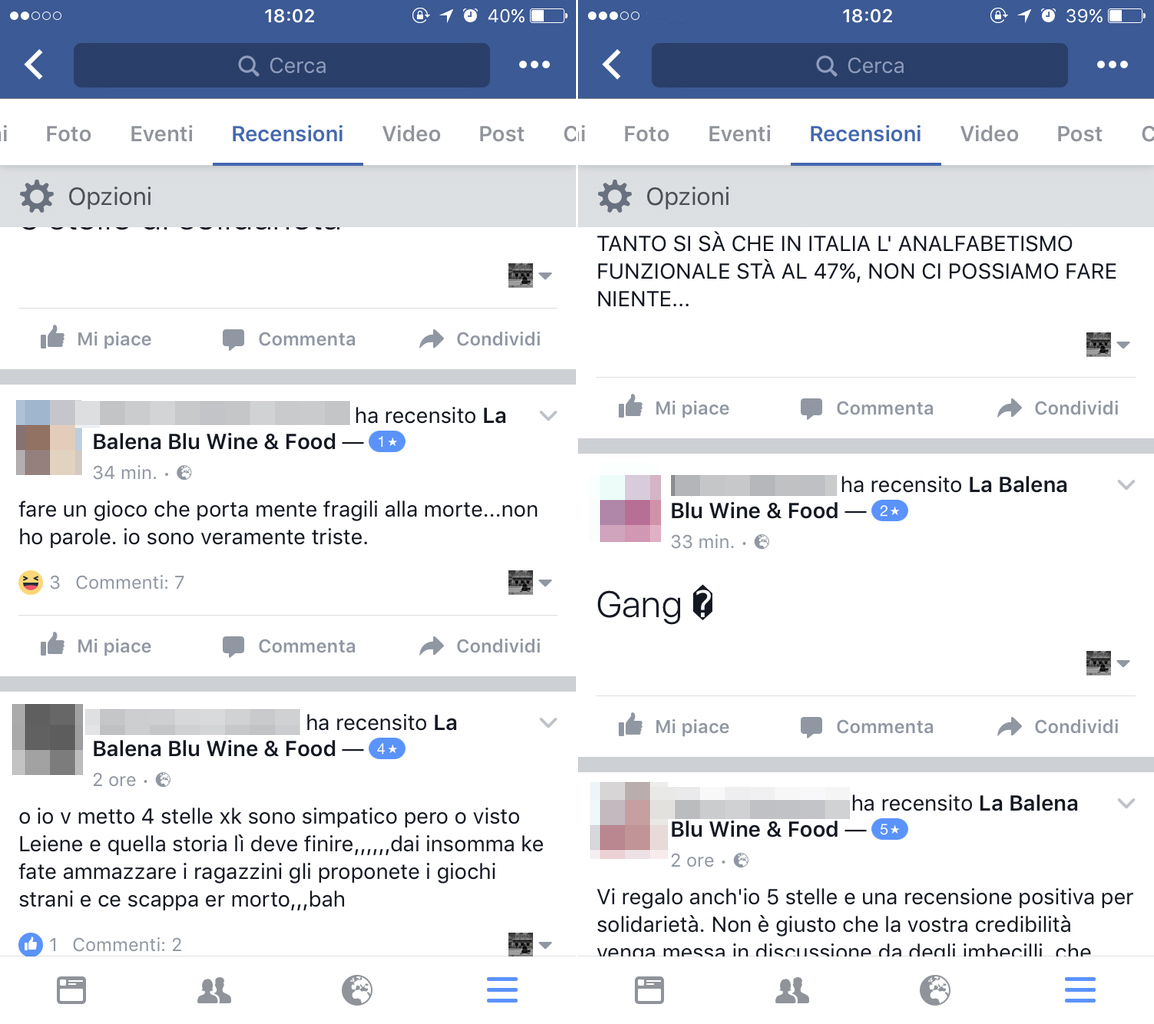The width and height of the screenshot is (1154, 1024).
Task: Like the Gang review with Mi piace
Action: point(673,727)
